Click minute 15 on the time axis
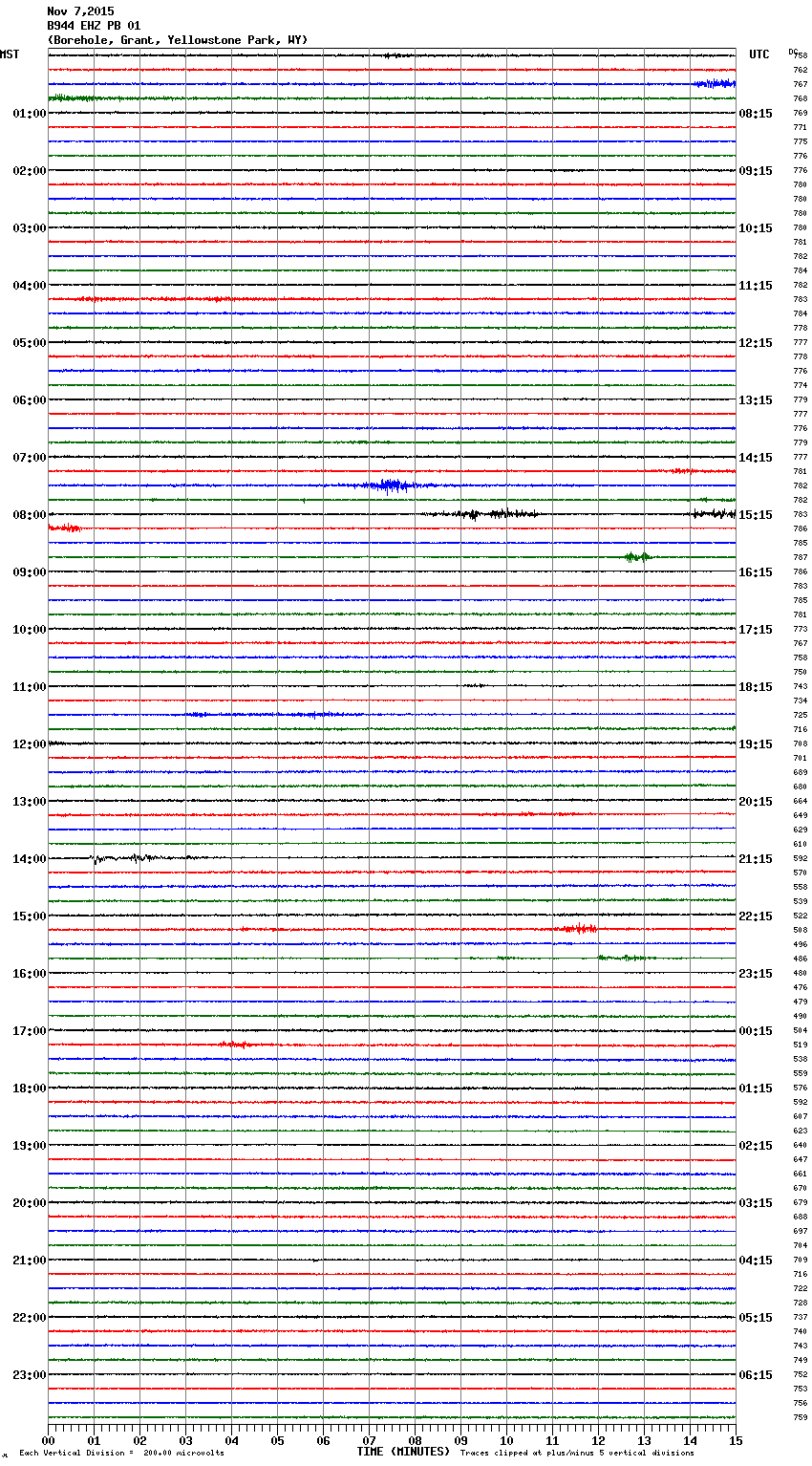Screen dimensions: 812x1466 (x=736, y=1440)
